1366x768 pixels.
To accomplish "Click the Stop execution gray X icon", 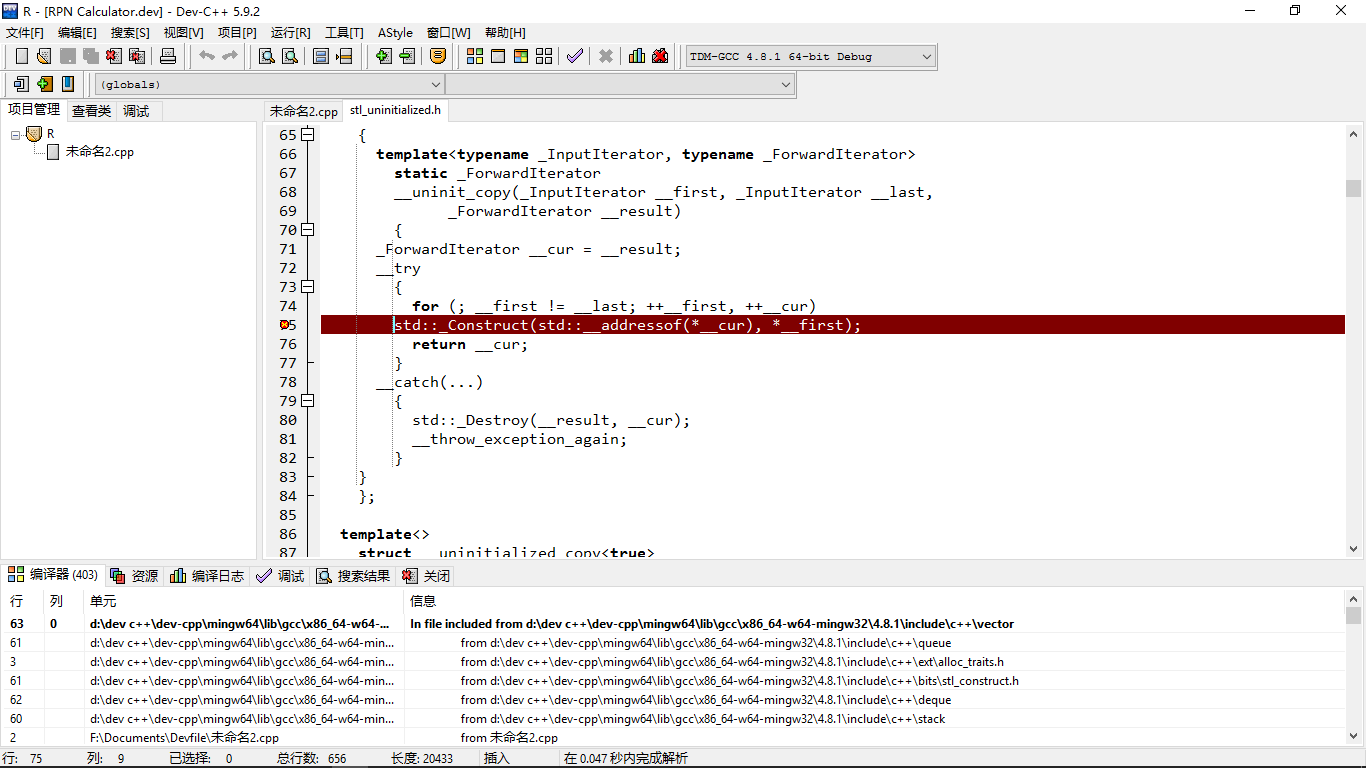I will (x=606, y=56).
